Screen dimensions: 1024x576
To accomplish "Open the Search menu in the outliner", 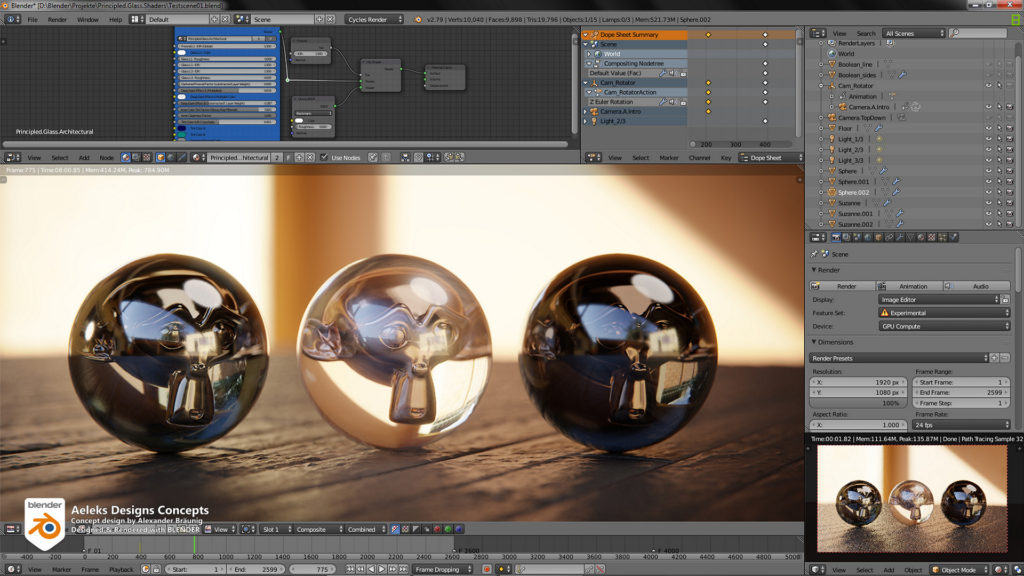I will pyautogui.click(x=866, y=33).
